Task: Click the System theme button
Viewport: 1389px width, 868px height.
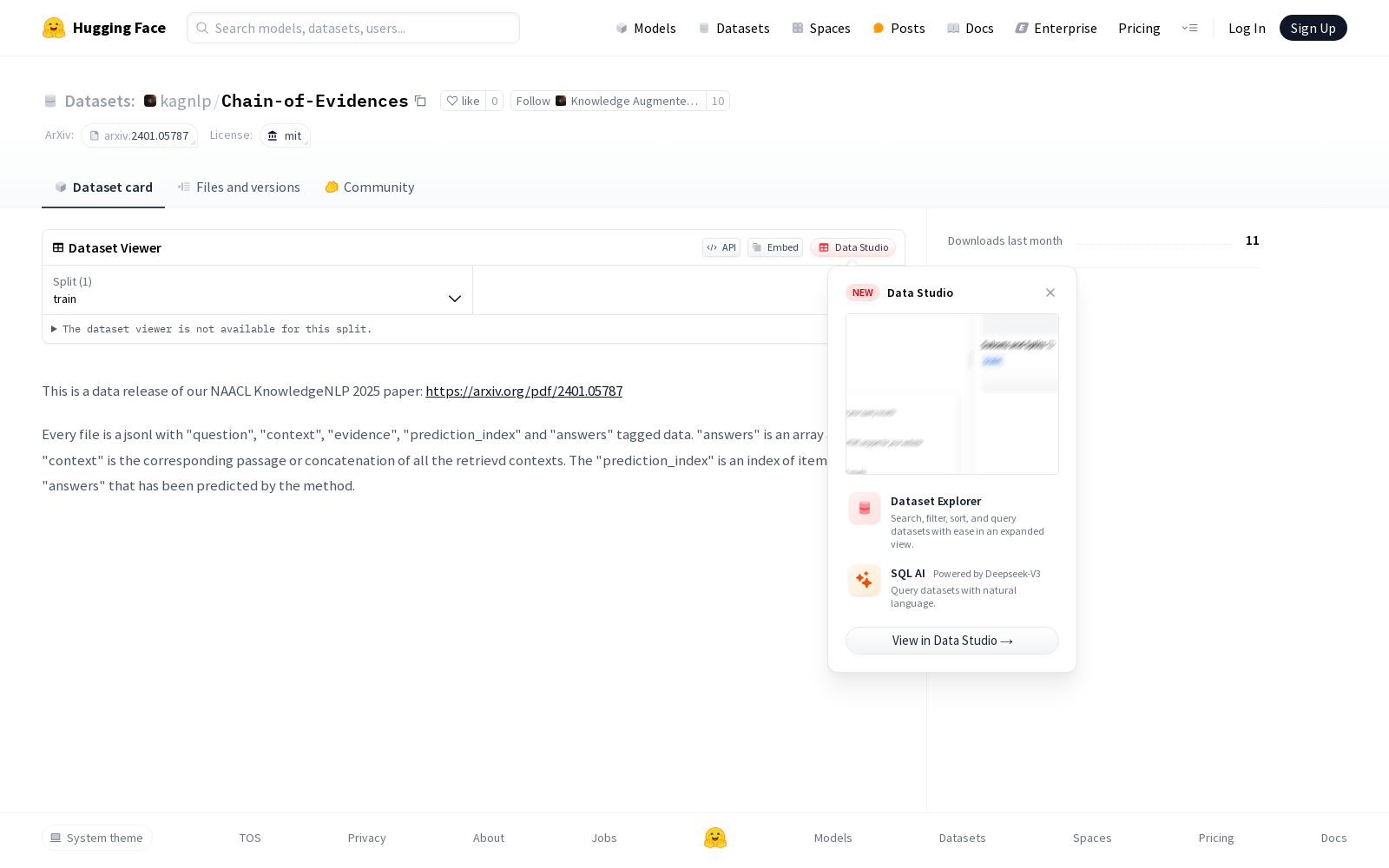Action: click(97, 838)
